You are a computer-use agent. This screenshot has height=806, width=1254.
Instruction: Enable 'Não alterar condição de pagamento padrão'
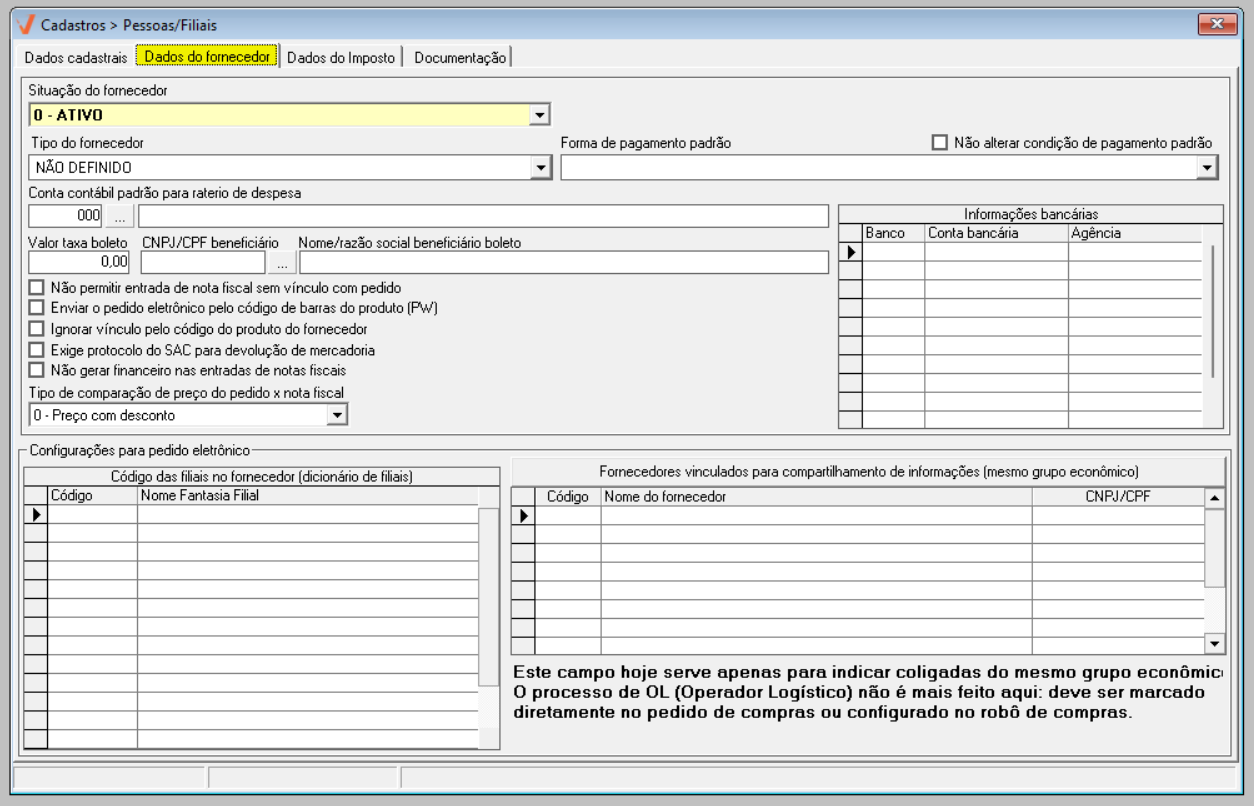(x=939, y=143)
